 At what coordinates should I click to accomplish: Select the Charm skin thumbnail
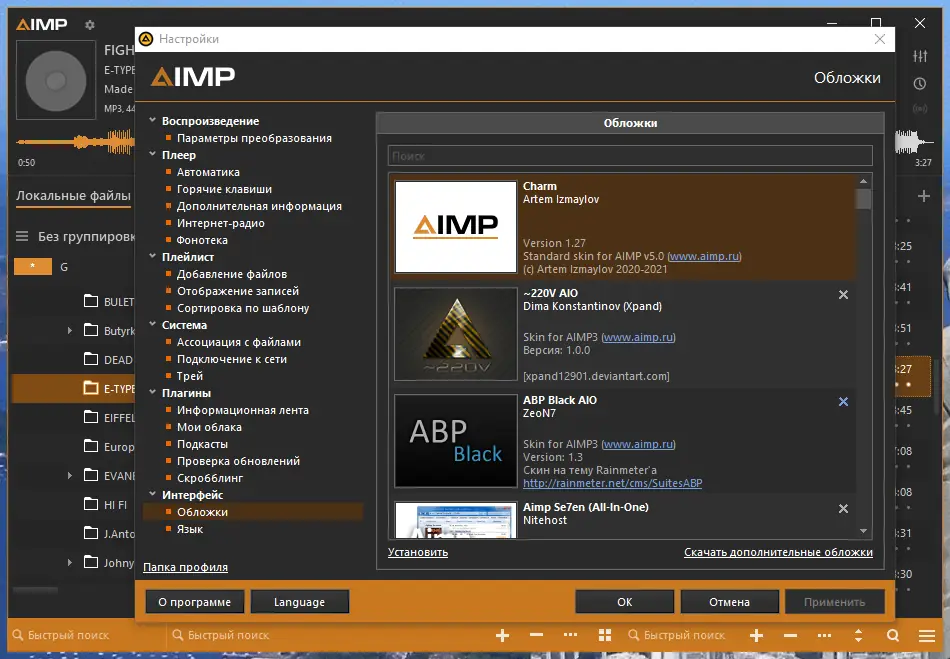[456, 227]
